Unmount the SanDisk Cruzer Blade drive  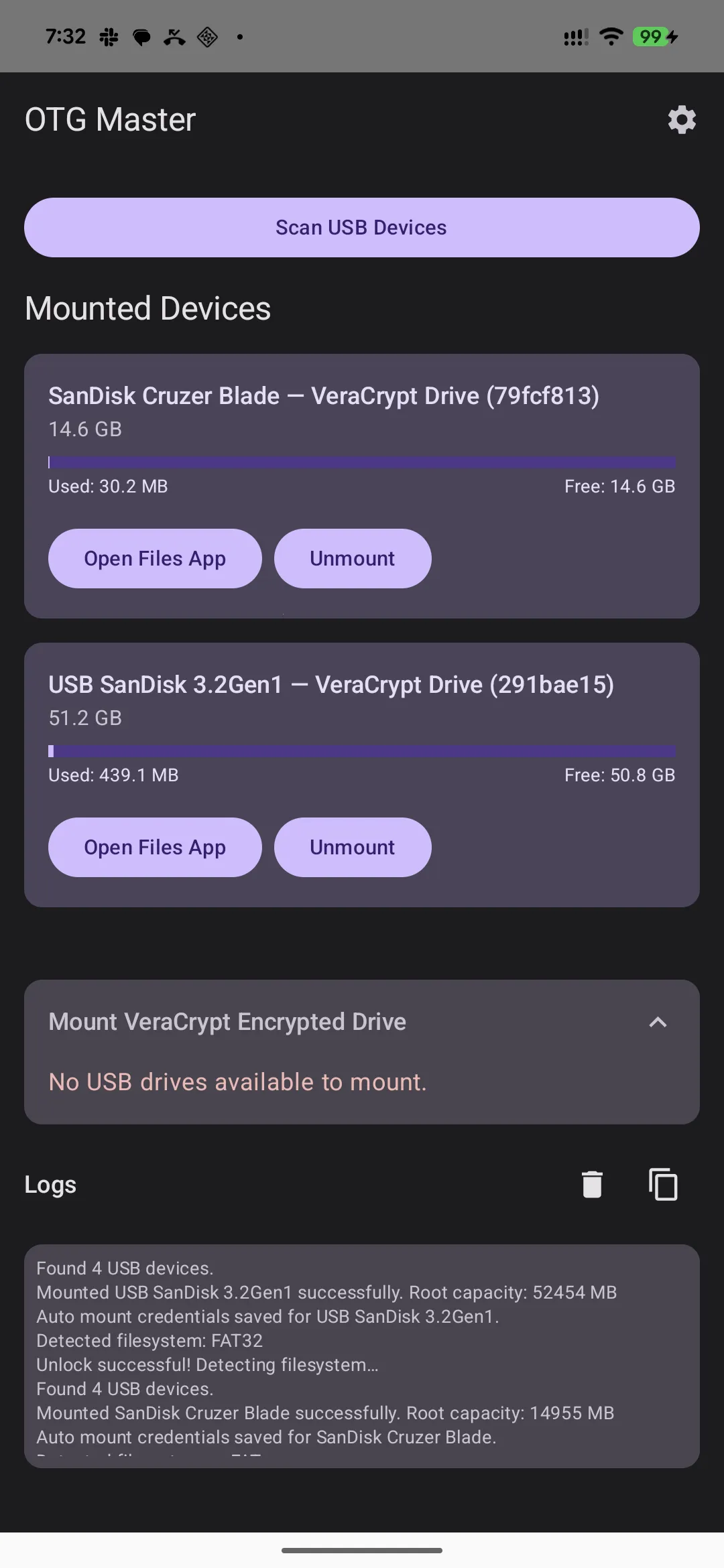pyautogui.click(x=353, y=558)
